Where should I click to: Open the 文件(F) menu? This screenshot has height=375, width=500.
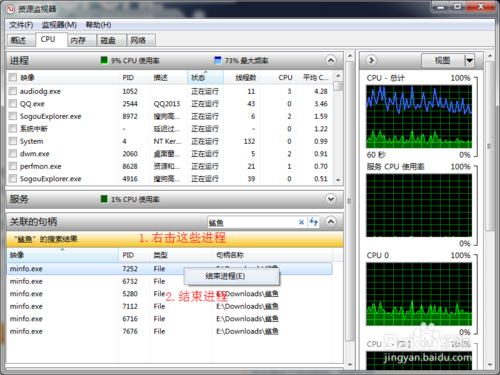pyautogui.click(x=21, y=25)
